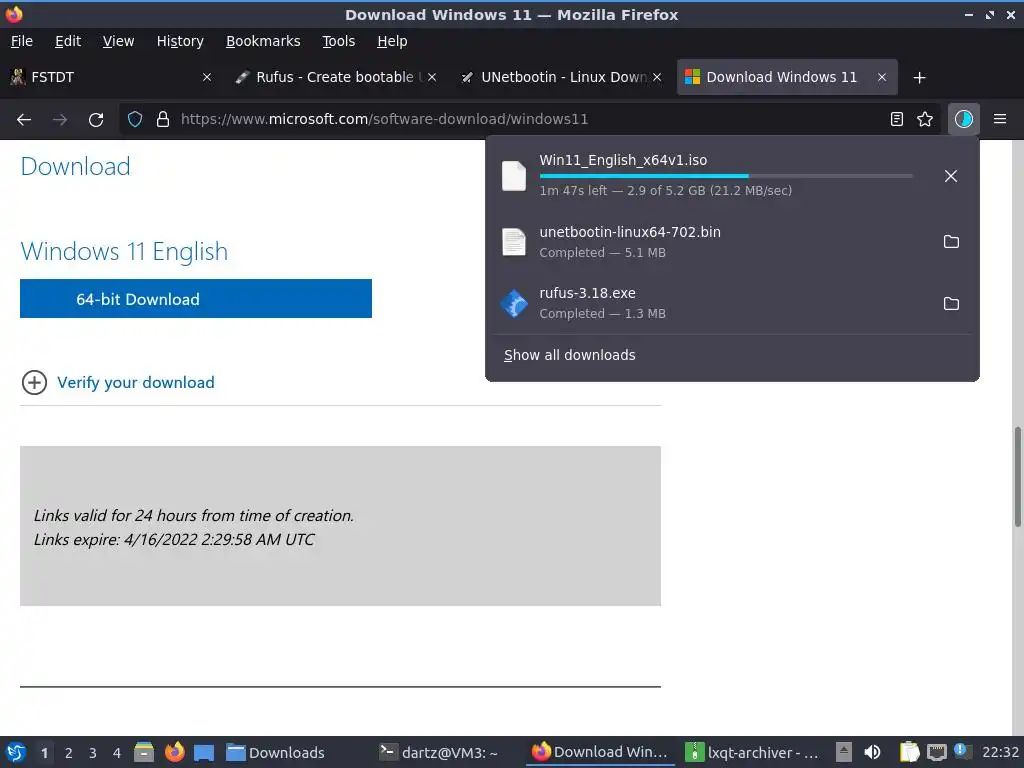Switch to virtual desktop 2
This screenshot has width=1024, height=768.
pos(69,753)
